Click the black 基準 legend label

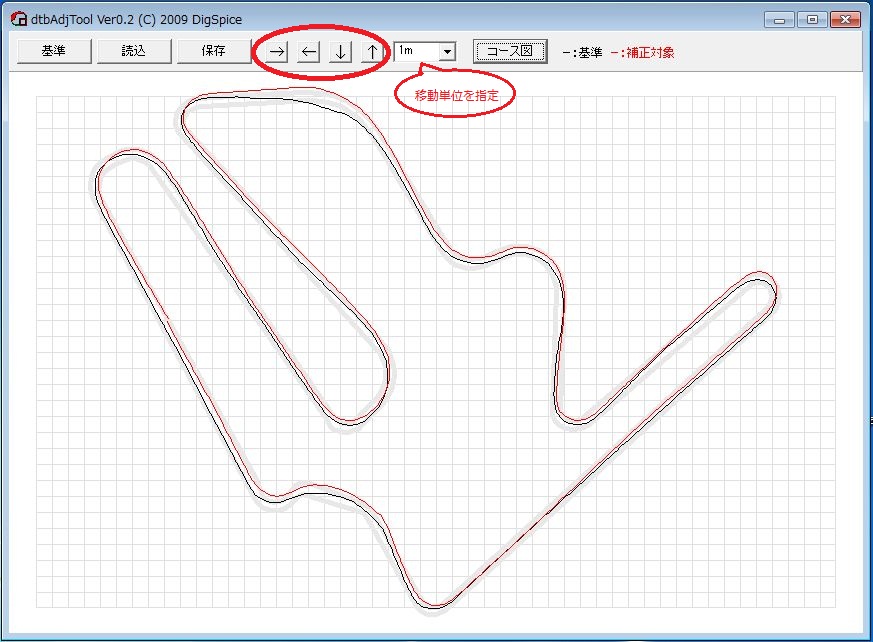(x=583, y=52)
